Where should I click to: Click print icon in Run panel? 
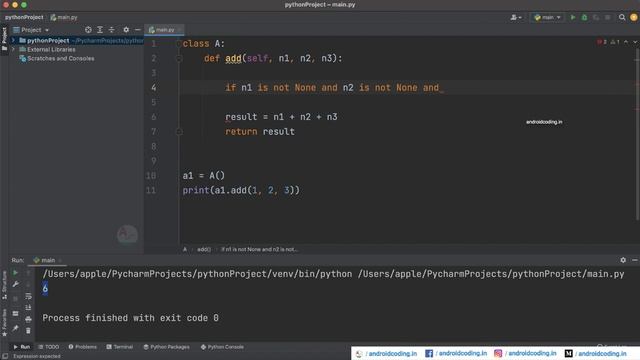point(28,319)
